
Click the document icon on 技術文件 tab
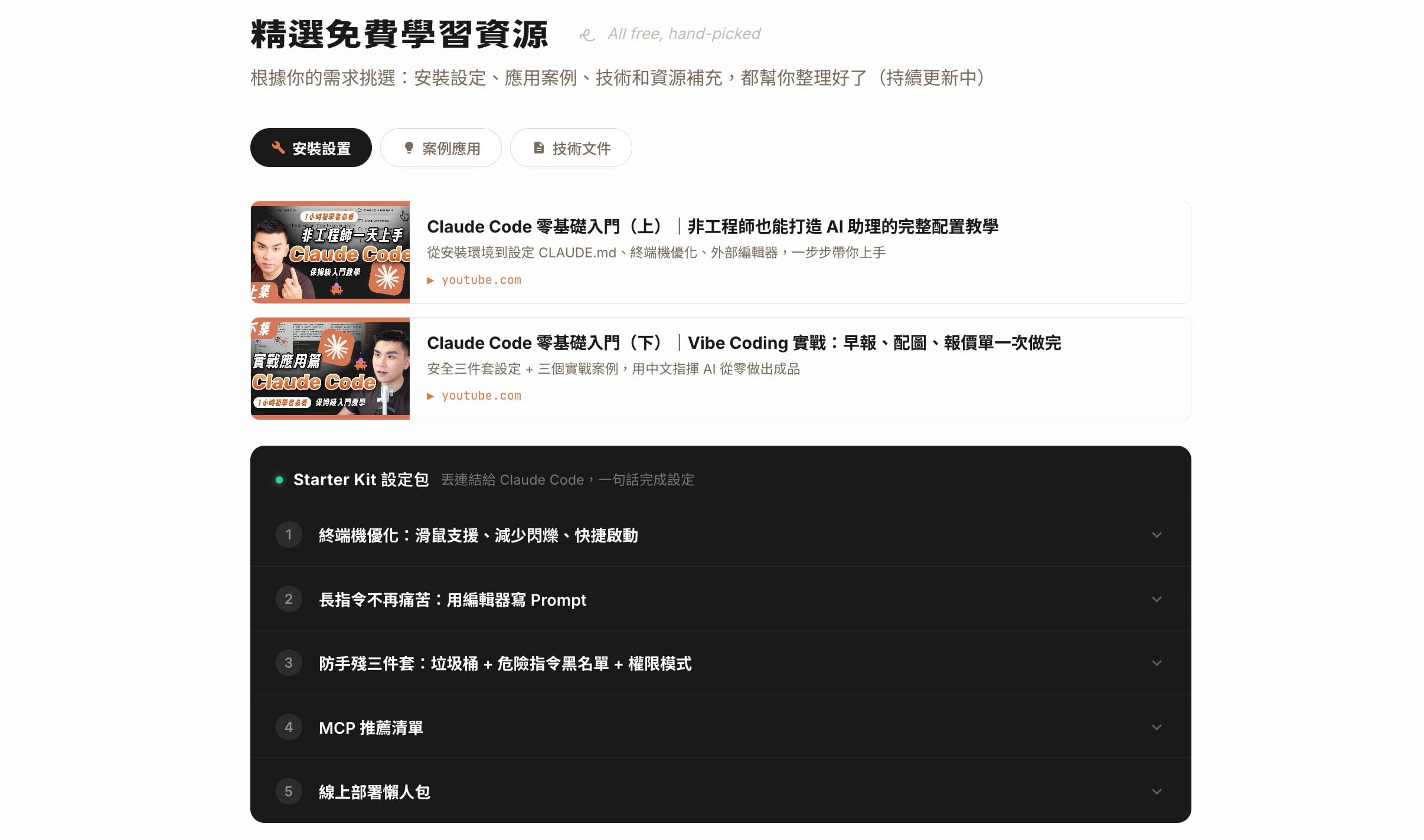click(538, 148)
